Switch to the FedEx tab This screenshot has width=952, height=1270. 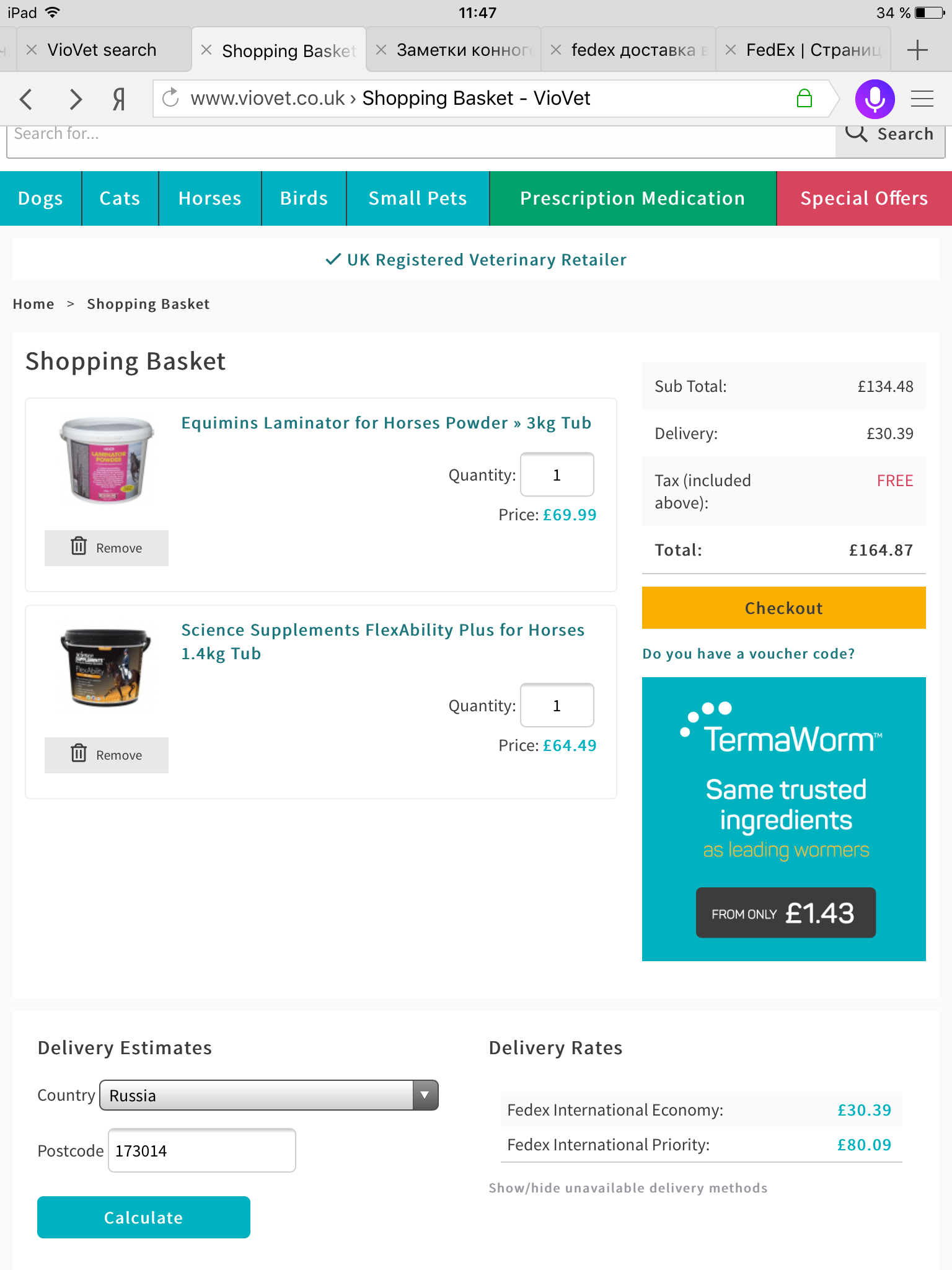812,50
